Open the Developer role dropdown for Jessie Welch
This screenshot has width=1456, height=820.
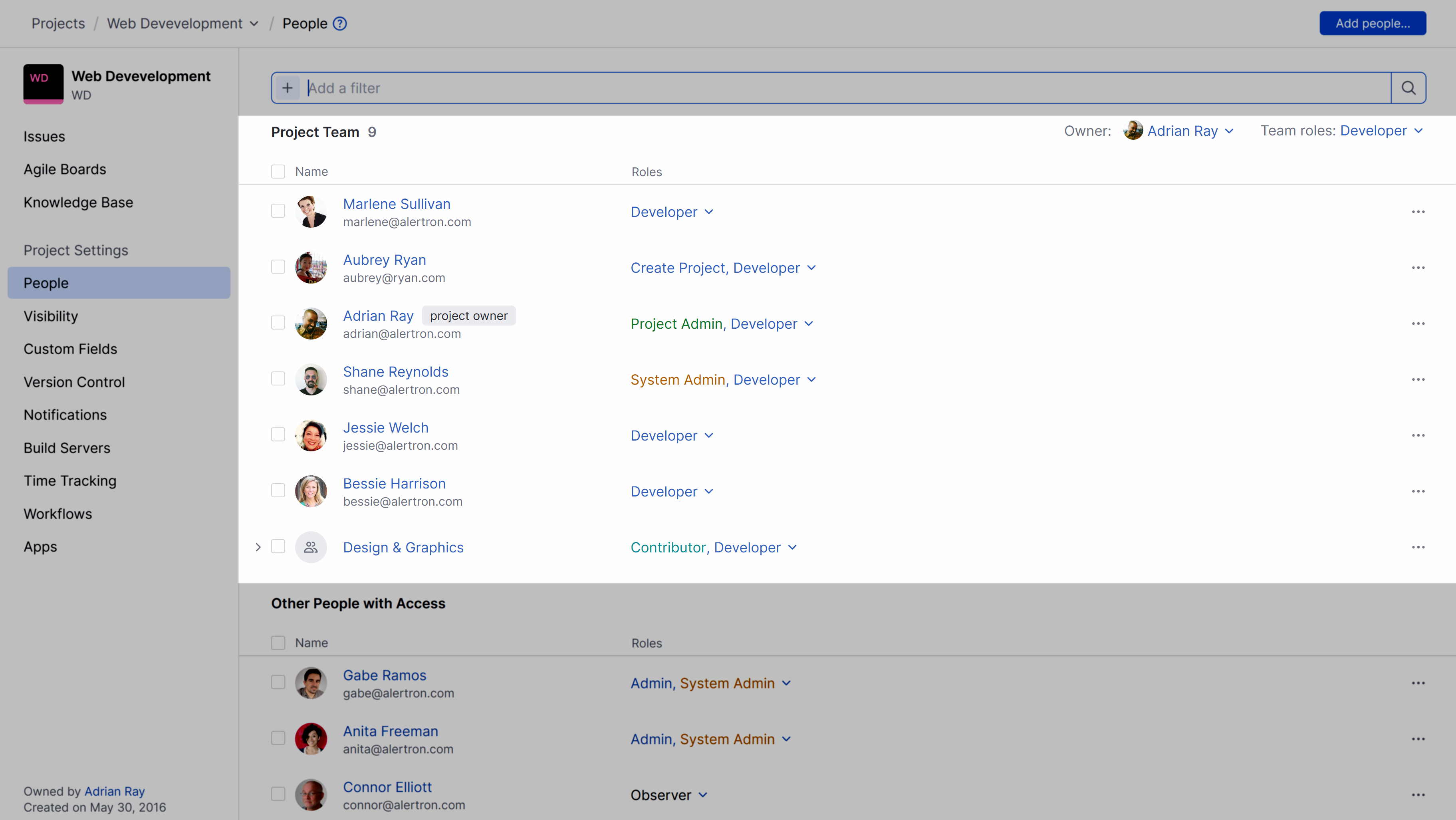click(672, 435)
